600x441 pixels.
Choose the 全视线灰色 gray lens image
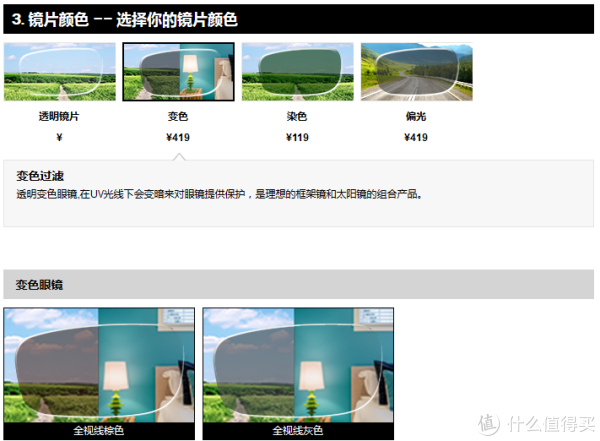pyautogui.click(x=297, y=365)
